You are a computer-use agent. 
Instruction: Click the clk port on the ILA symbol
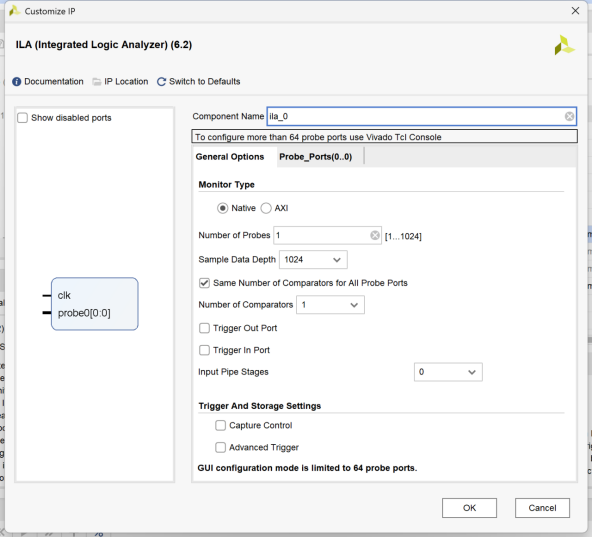coord(64,295)
